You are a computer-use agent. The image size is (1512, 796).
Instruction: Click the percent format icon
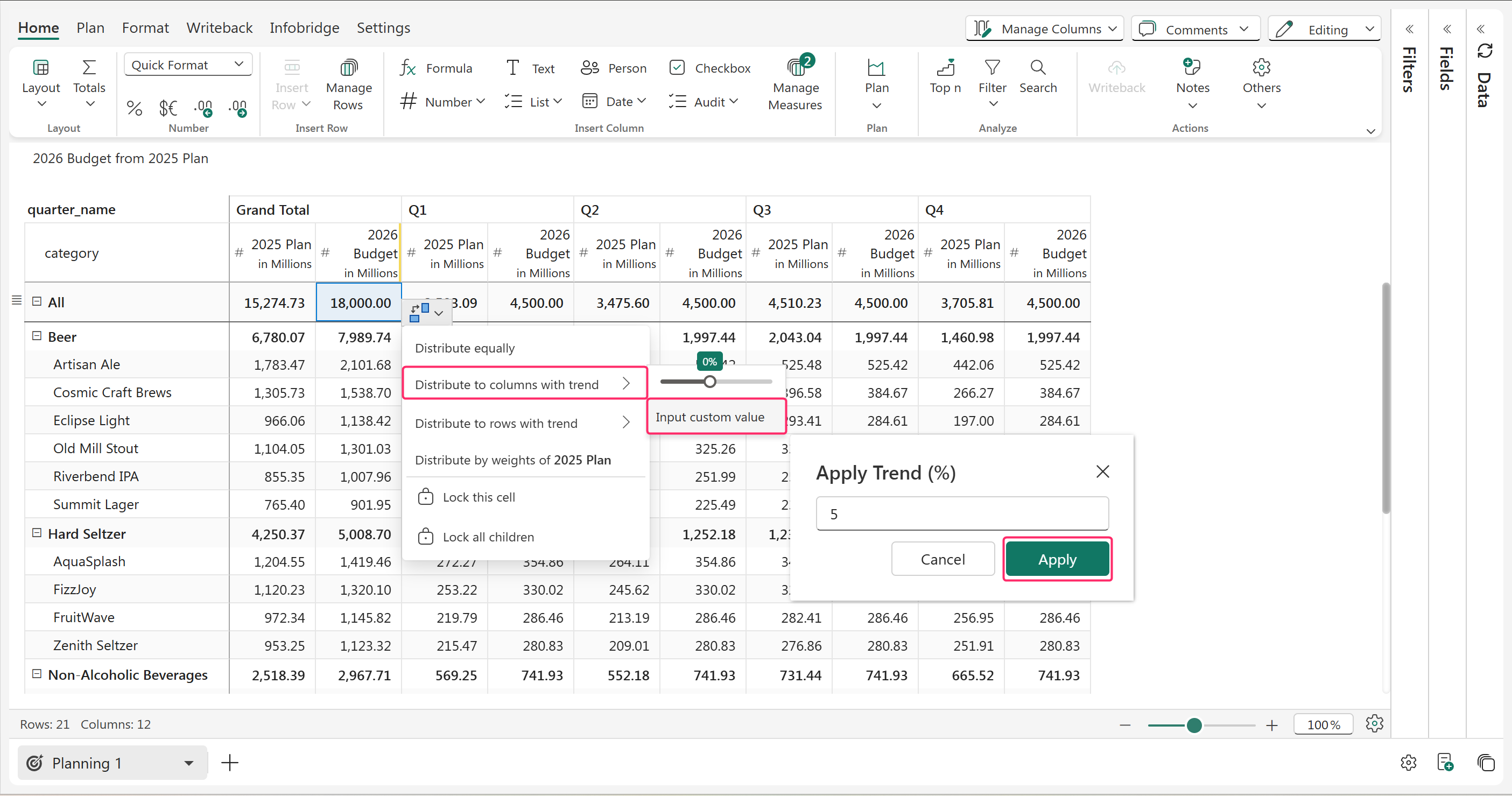tap(135, 108)
